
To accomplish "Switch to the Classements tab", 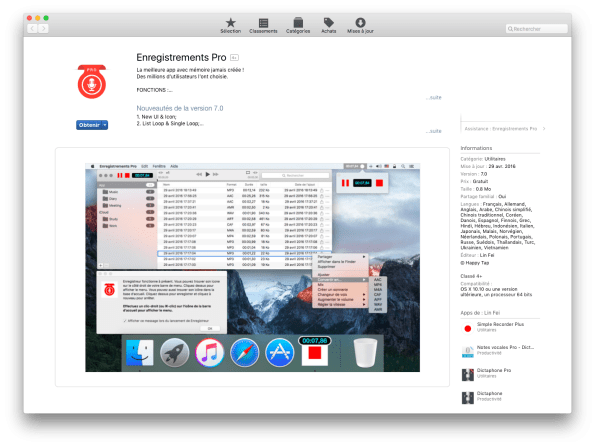I will [x=263, y=26].
